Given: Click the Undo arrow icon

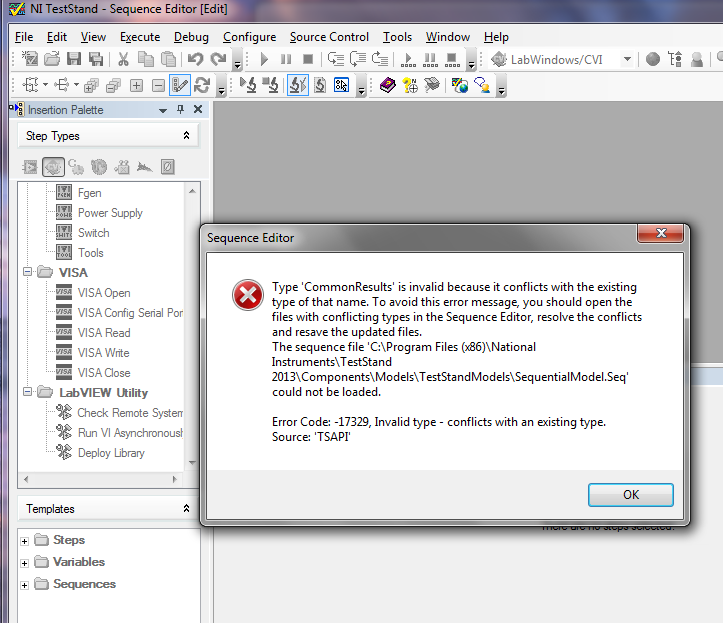Looking at the screenshot, I should (196, 59).
